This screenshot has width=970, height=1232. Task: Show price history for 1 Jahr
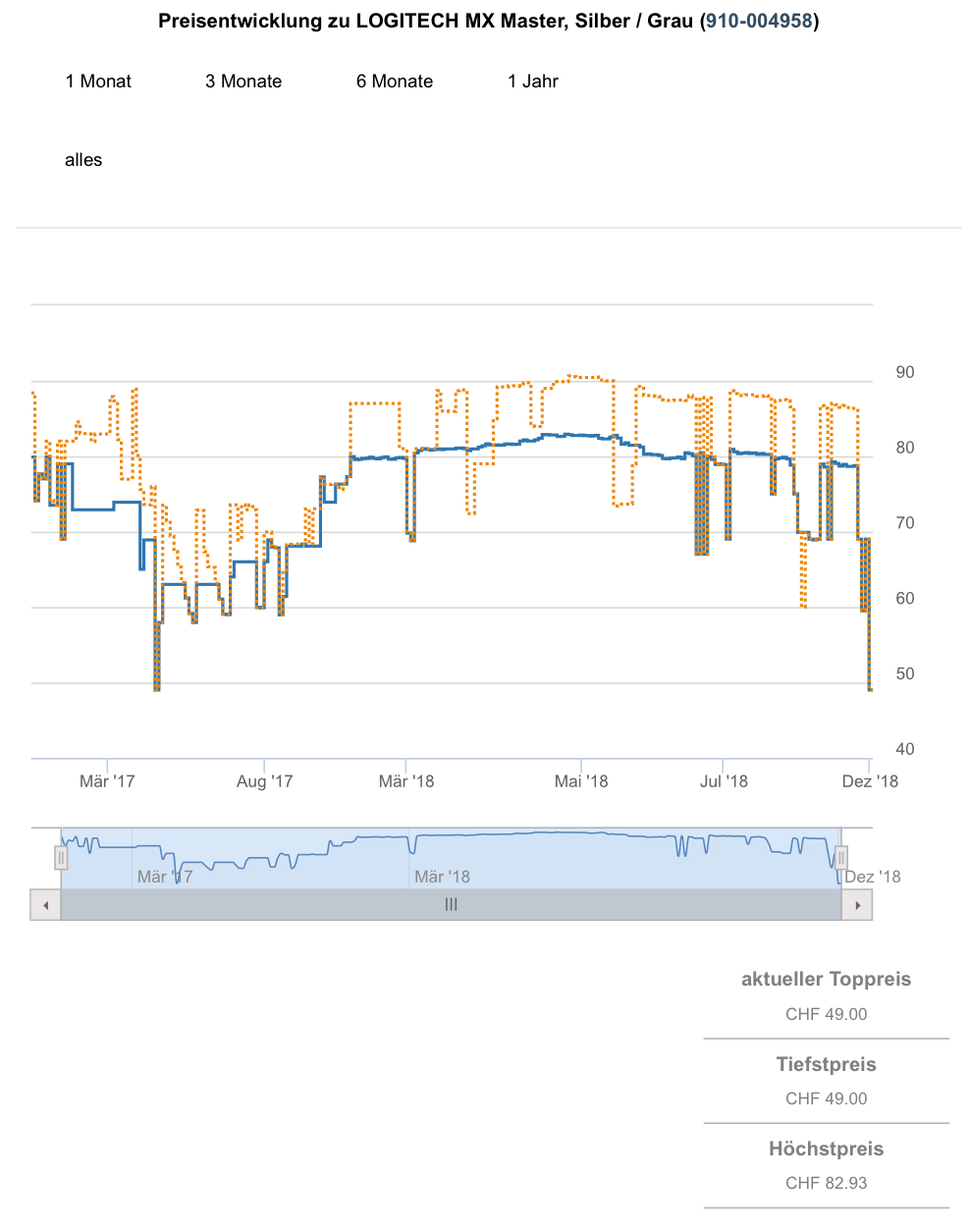pyautogui.click(x=533, y=81)
